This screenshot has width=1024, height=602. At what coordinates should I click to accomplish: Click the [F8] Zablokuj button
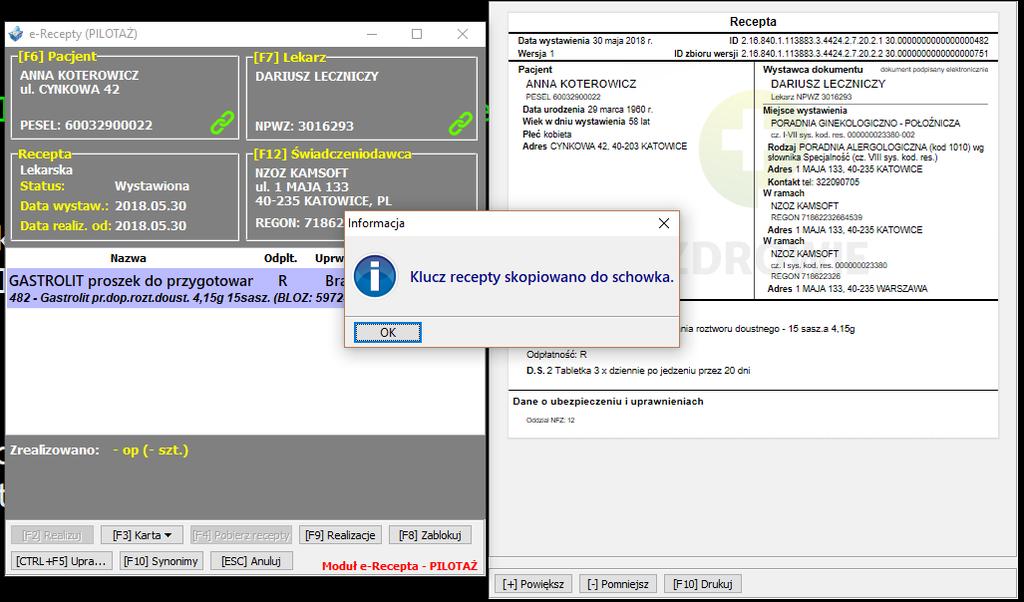point(430,535)
